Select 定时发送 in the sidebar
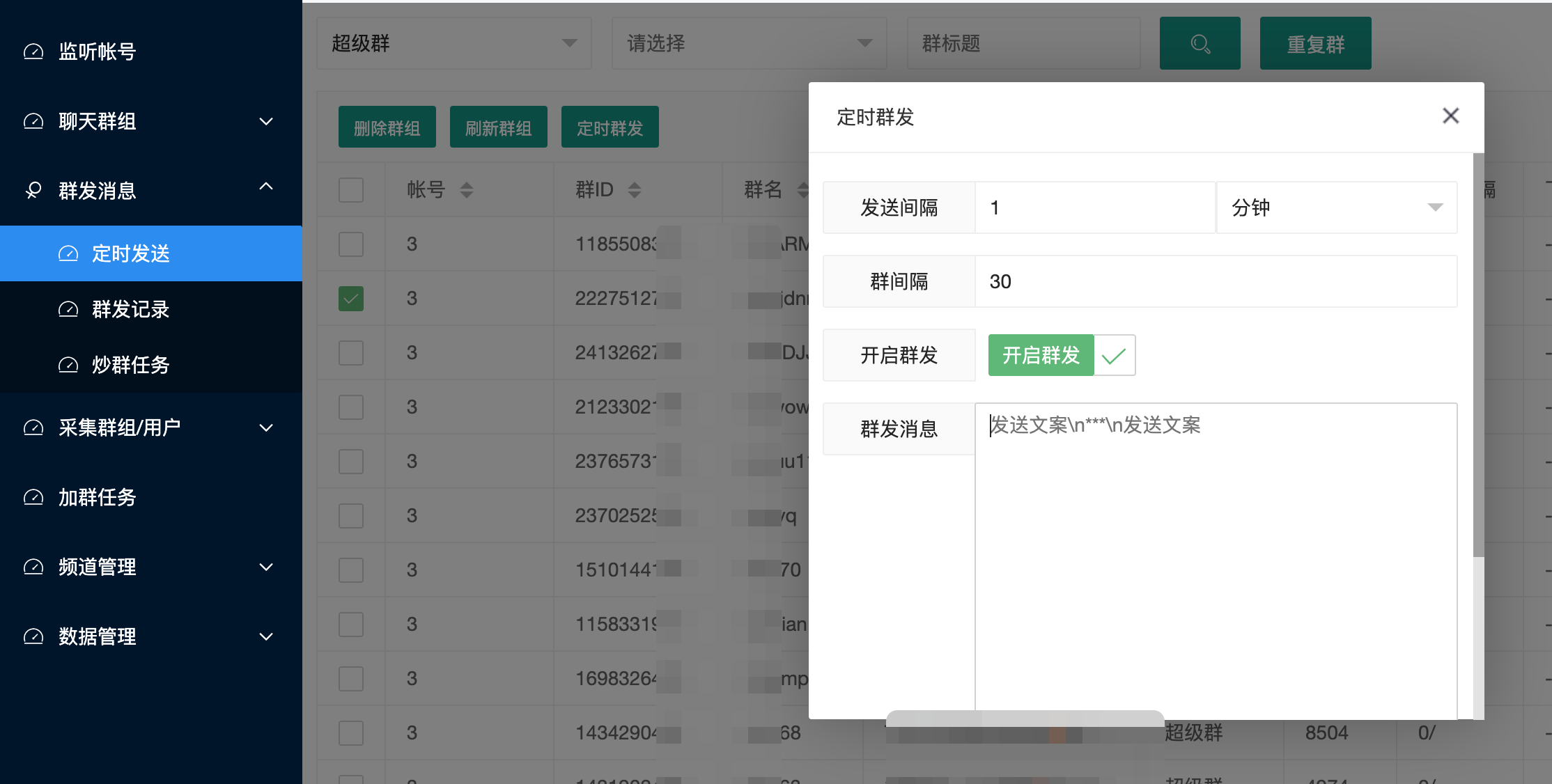Image resolution: width=1552 pixels, height=784 pixels. (x=151, y=253)
